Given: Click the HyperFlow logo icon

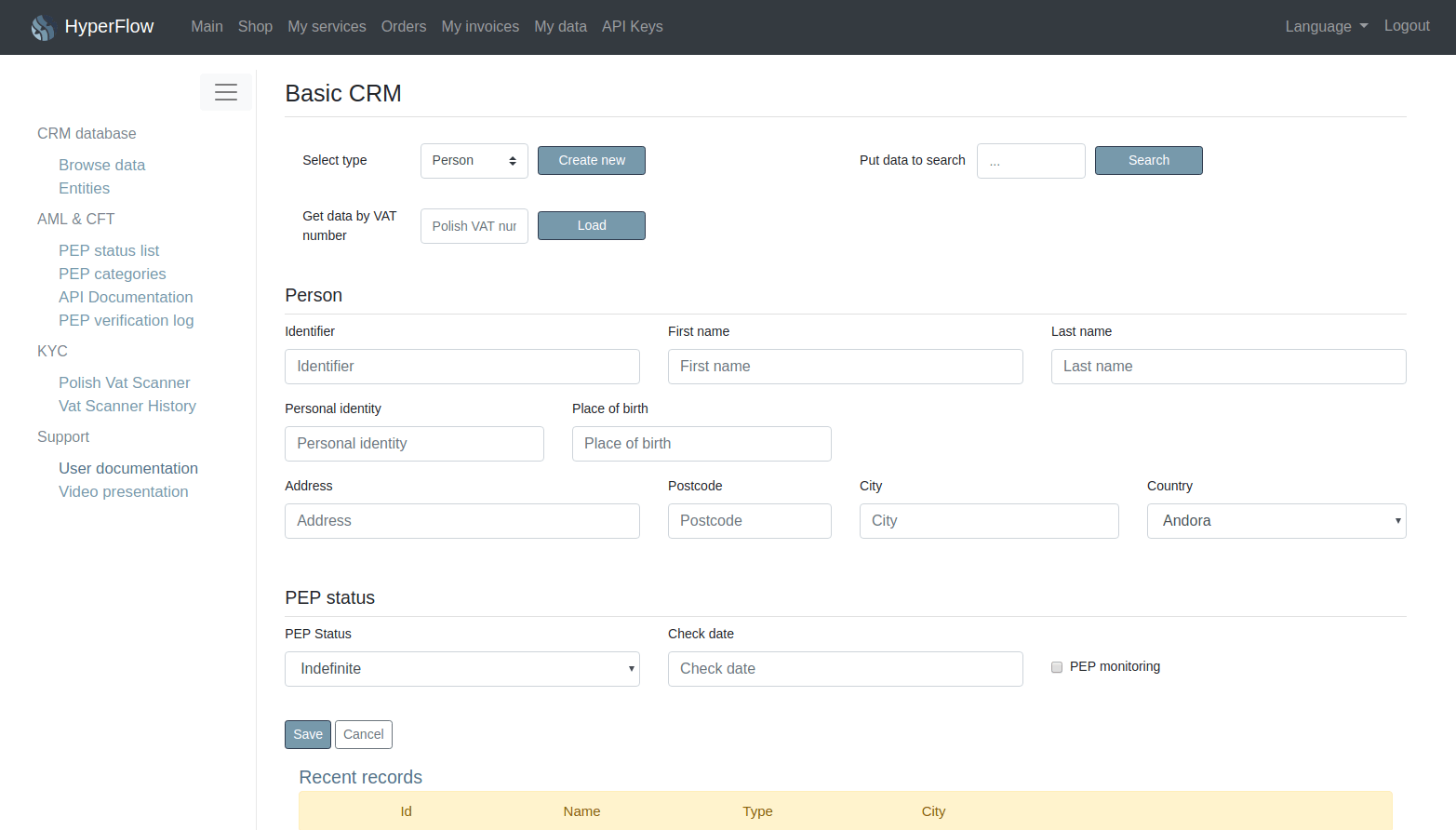Looking at the screenshot, I should (42, 27).
